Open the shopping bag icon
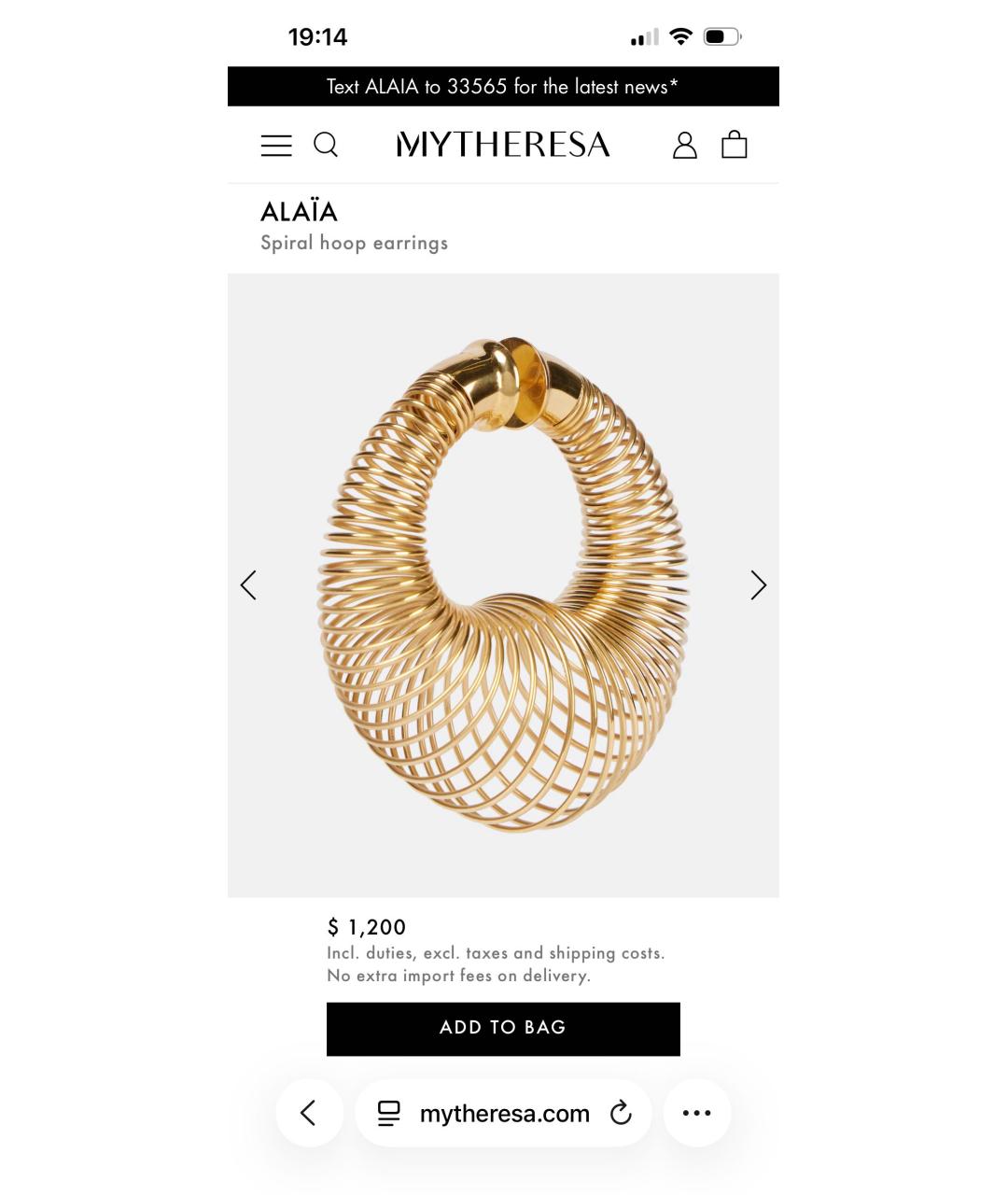The height and width of the screenshot is (1195, 1008). click(x=735, y=144)
